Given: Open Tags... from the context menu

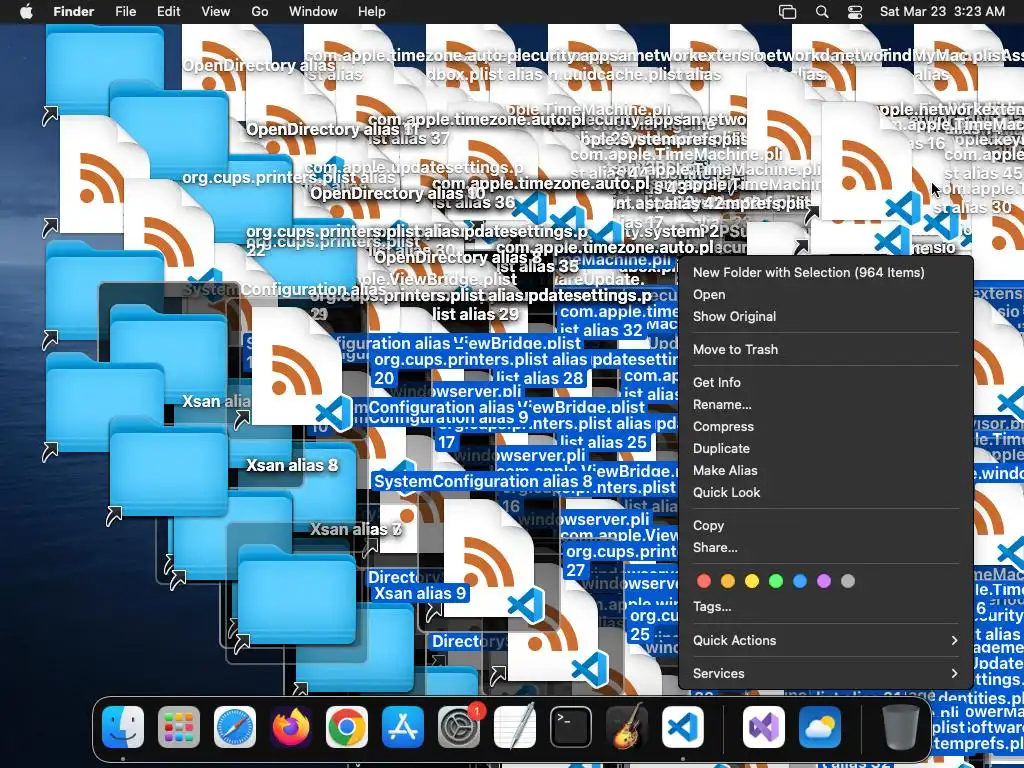Looking at the screenshot, I should [826, 607].
